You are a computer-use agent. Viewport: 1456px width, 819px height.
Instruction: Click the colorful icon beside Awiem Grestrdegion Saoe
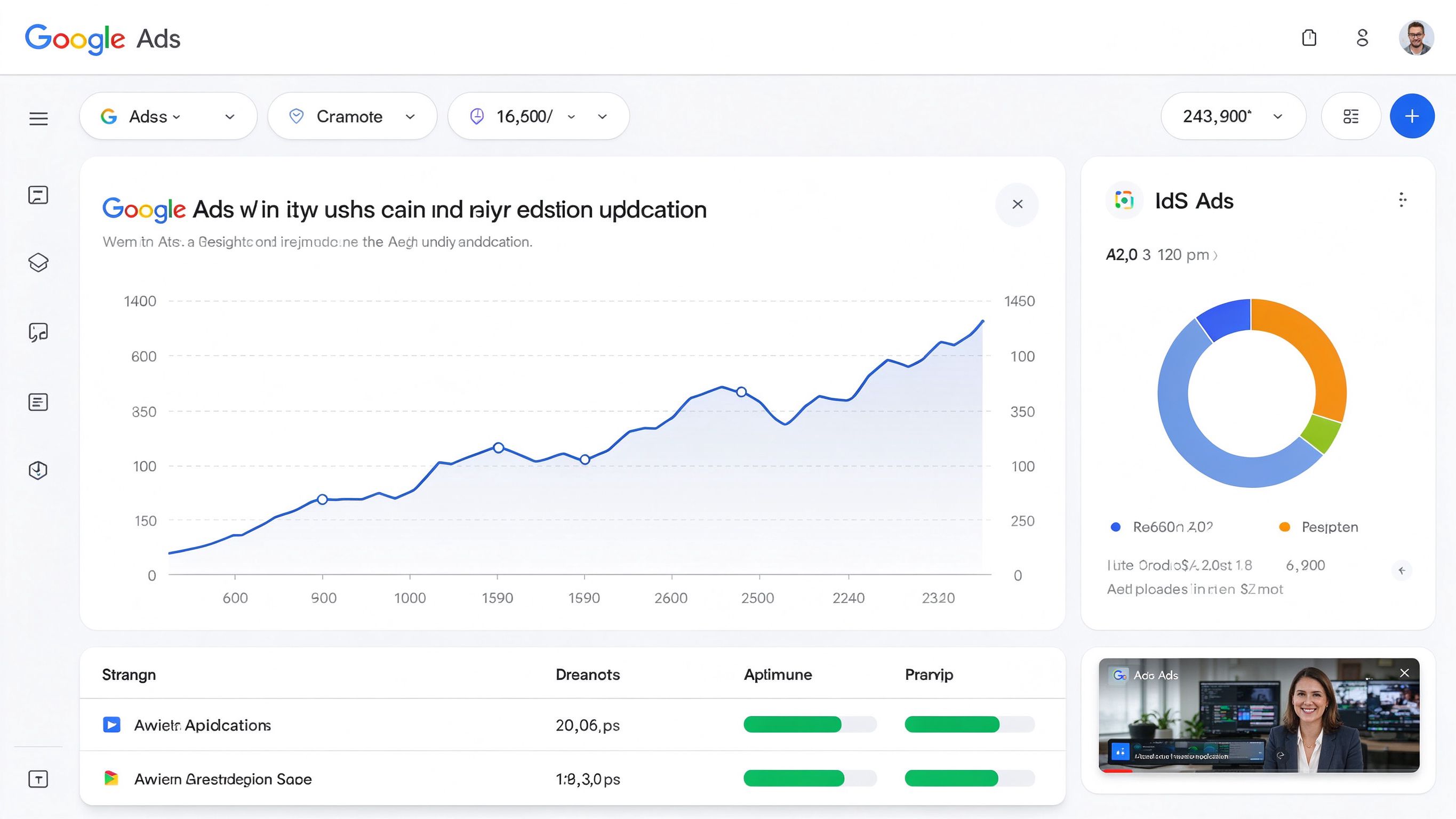111,779
